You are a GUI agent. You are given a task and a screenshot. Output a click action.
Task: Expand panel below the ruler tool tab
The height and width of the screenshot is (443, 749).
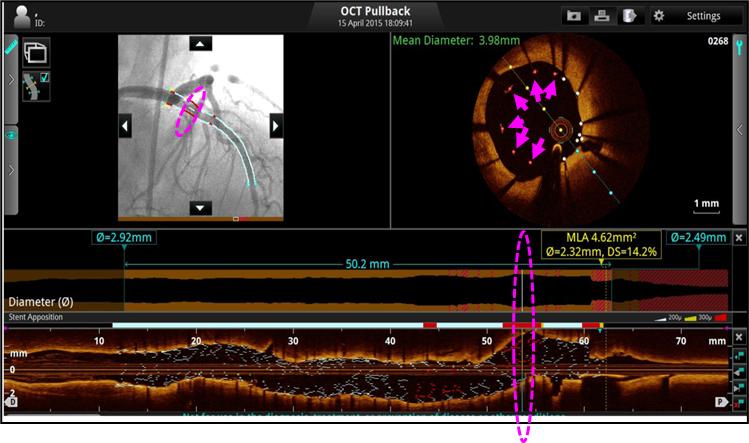(10, 79)
